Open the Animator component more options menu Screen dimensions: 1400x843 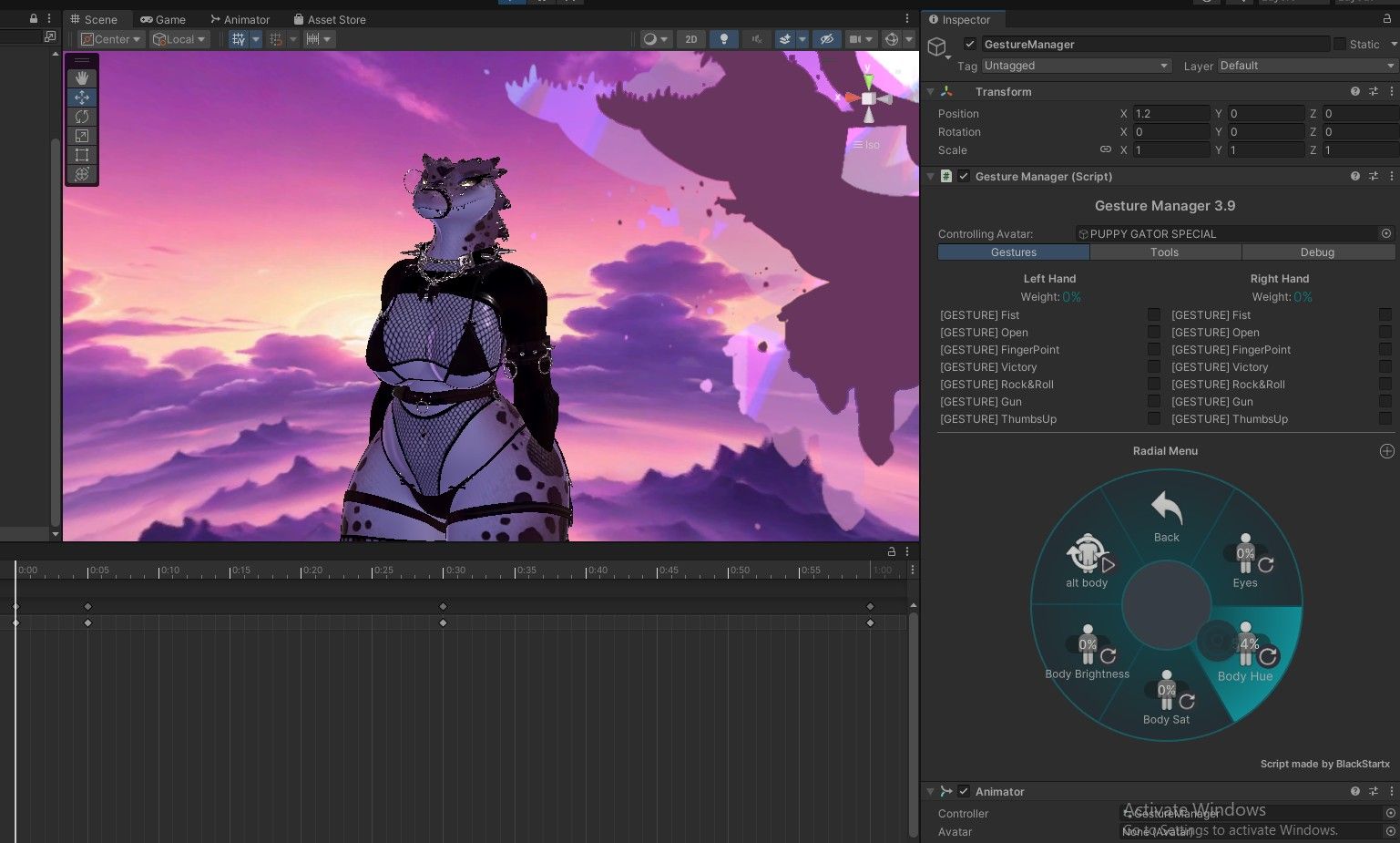tap(1391, 792)
